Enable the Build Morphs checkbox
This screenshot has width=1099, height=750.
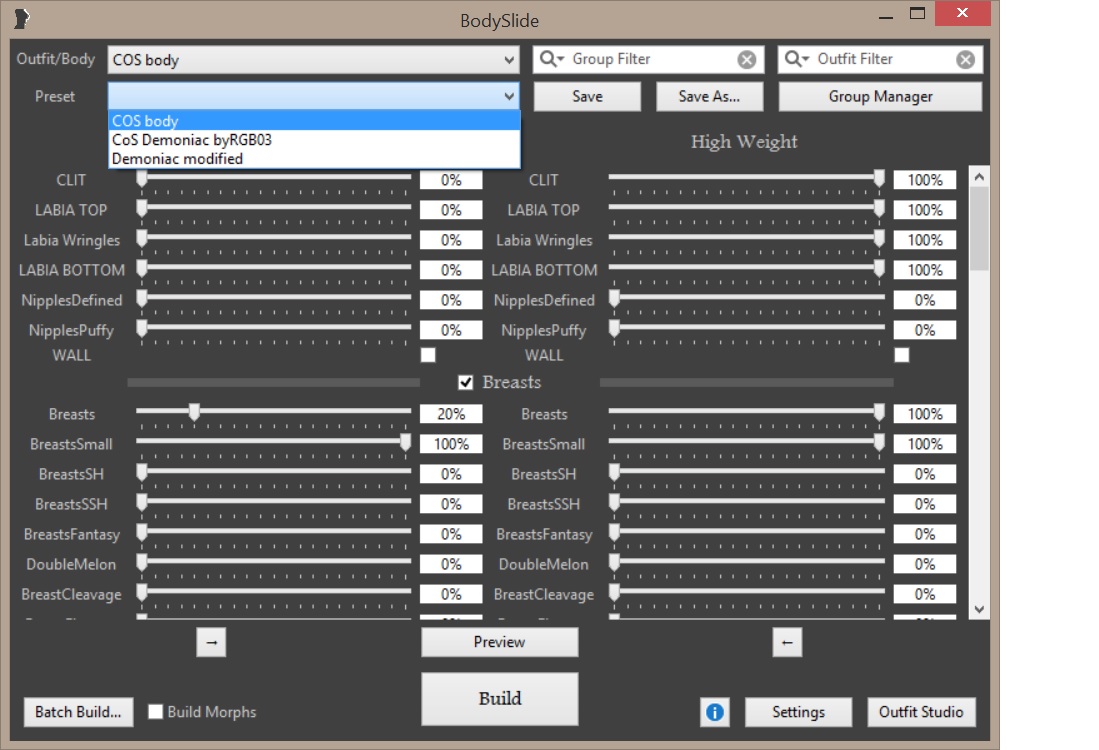coord(156,712)
